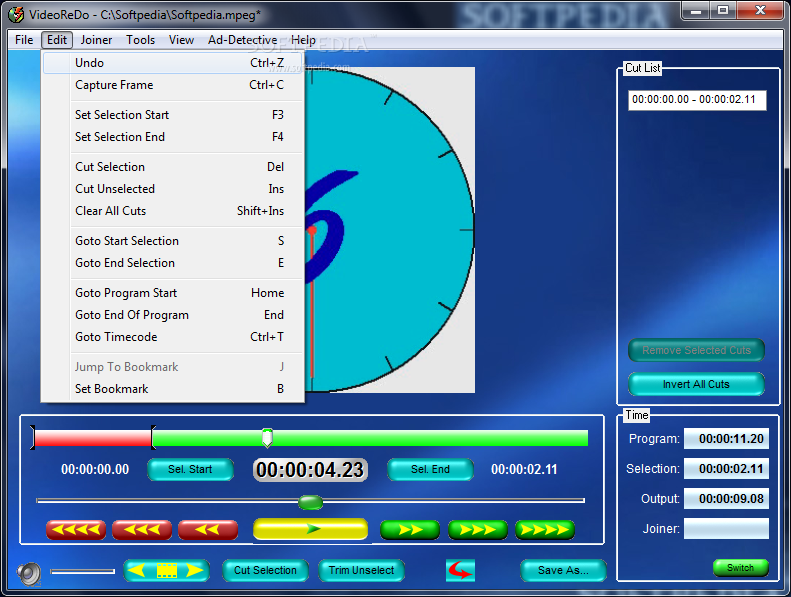Click the Sel. End button
Screen dimensions: 791x597
pos(430,469)
